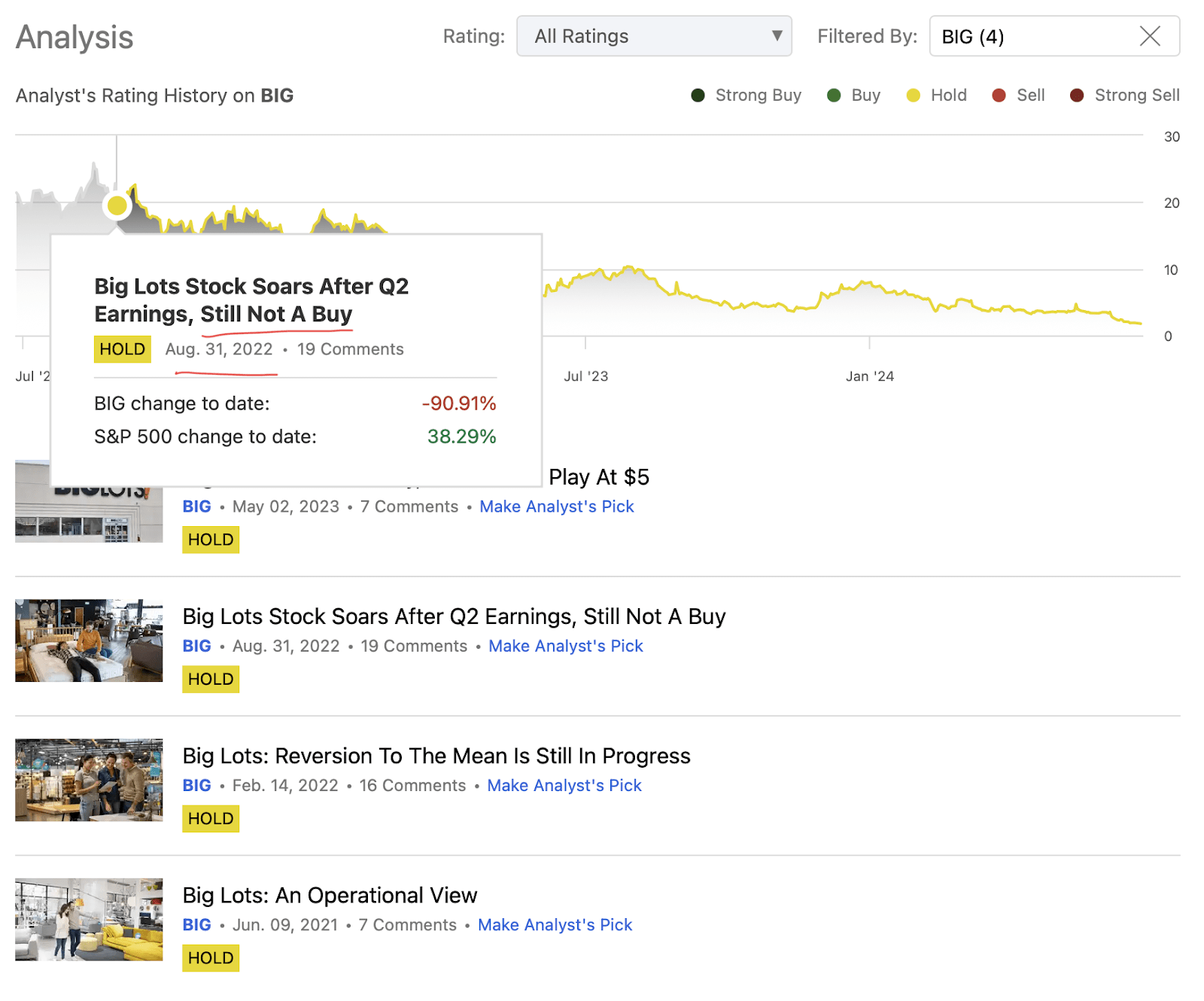
Task: Clear the BIG (4) filter
Action: [1149, 36]
